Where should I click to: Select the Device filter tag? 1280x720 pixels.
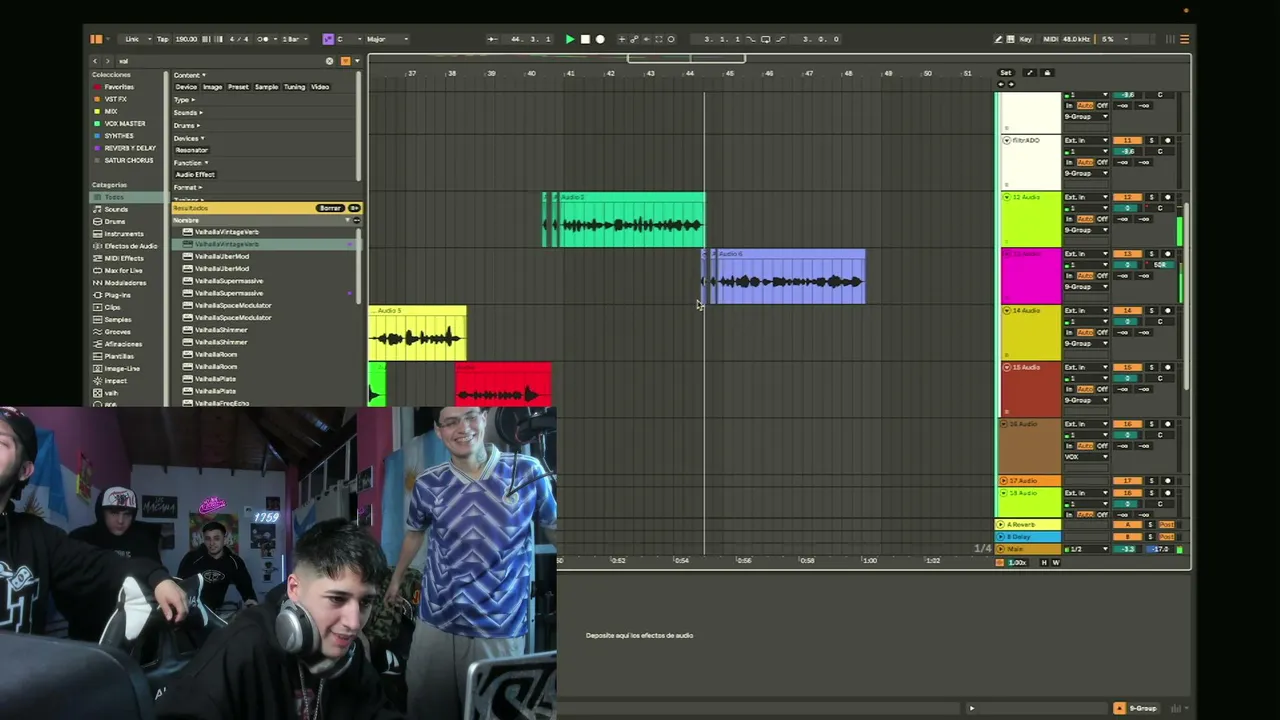click(x=186, y=87)
